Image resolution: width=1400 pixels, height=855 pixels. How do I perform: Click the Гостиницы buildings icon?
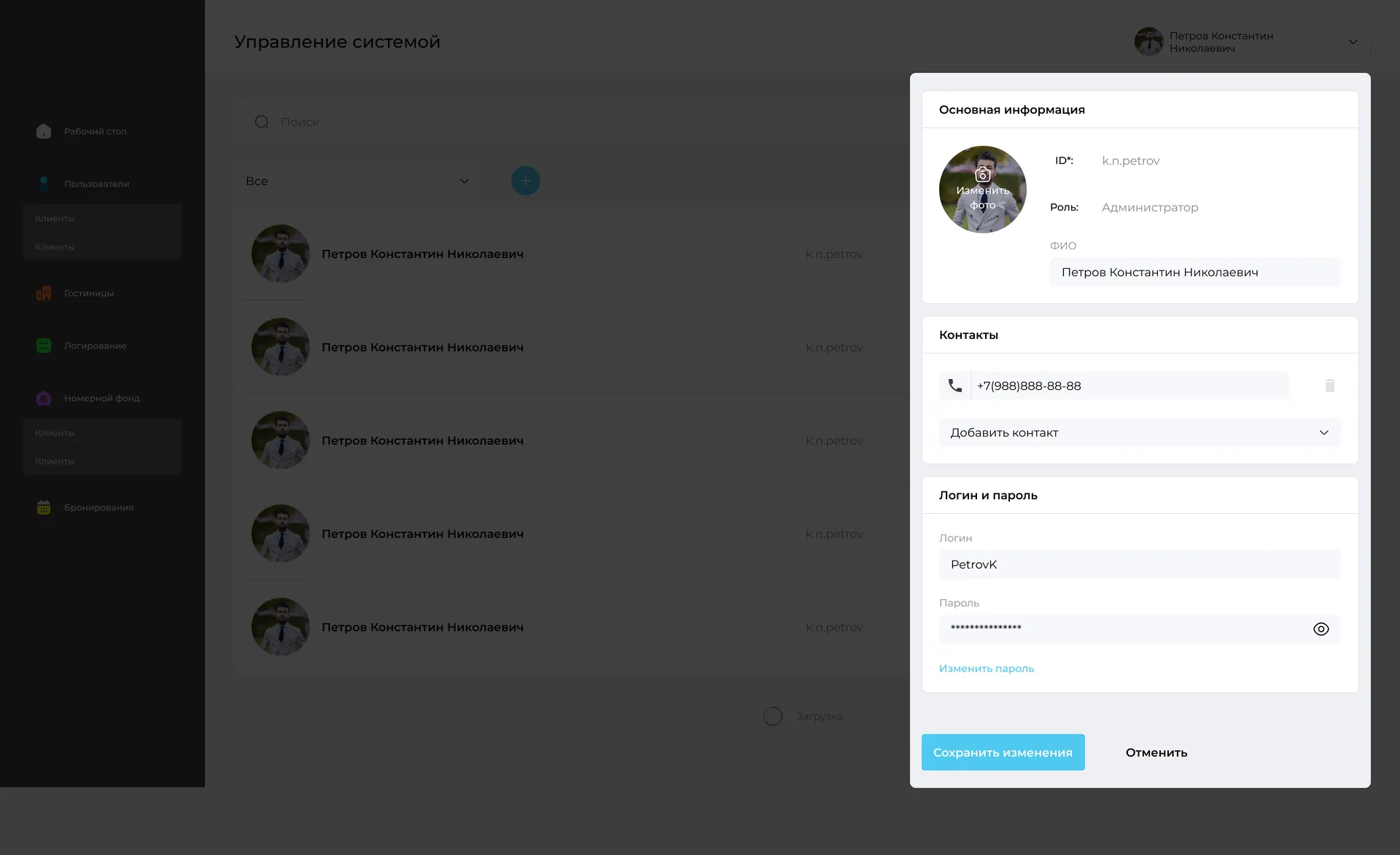(x=44, y=293)
